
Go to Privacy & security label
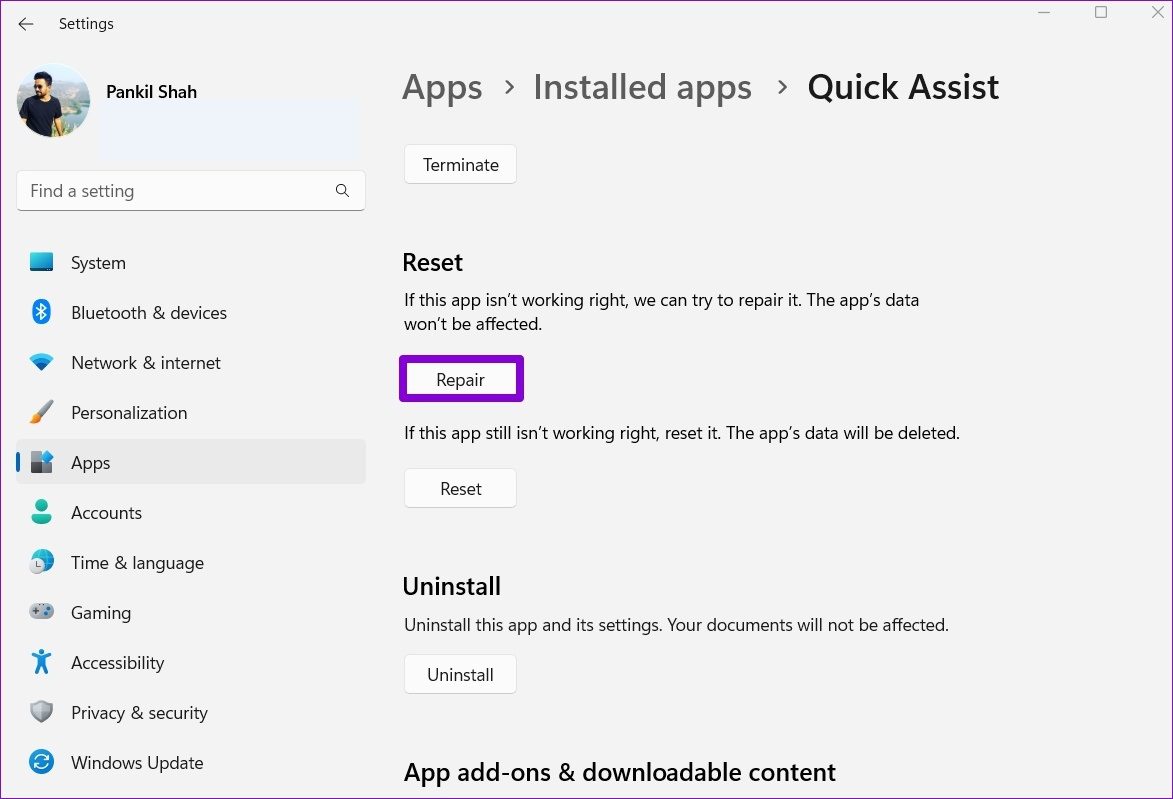click(x=139, y=713)
